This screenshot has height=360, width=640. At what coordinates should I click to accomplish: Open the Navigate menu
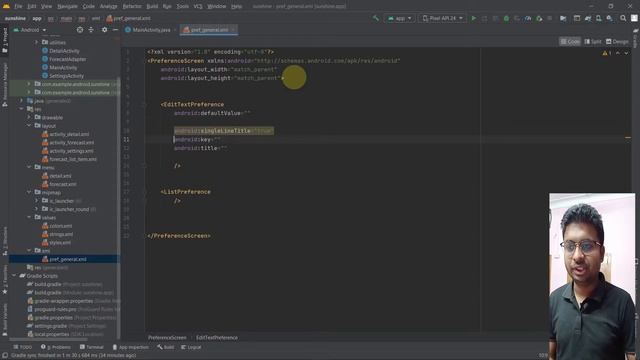[67, 7]
